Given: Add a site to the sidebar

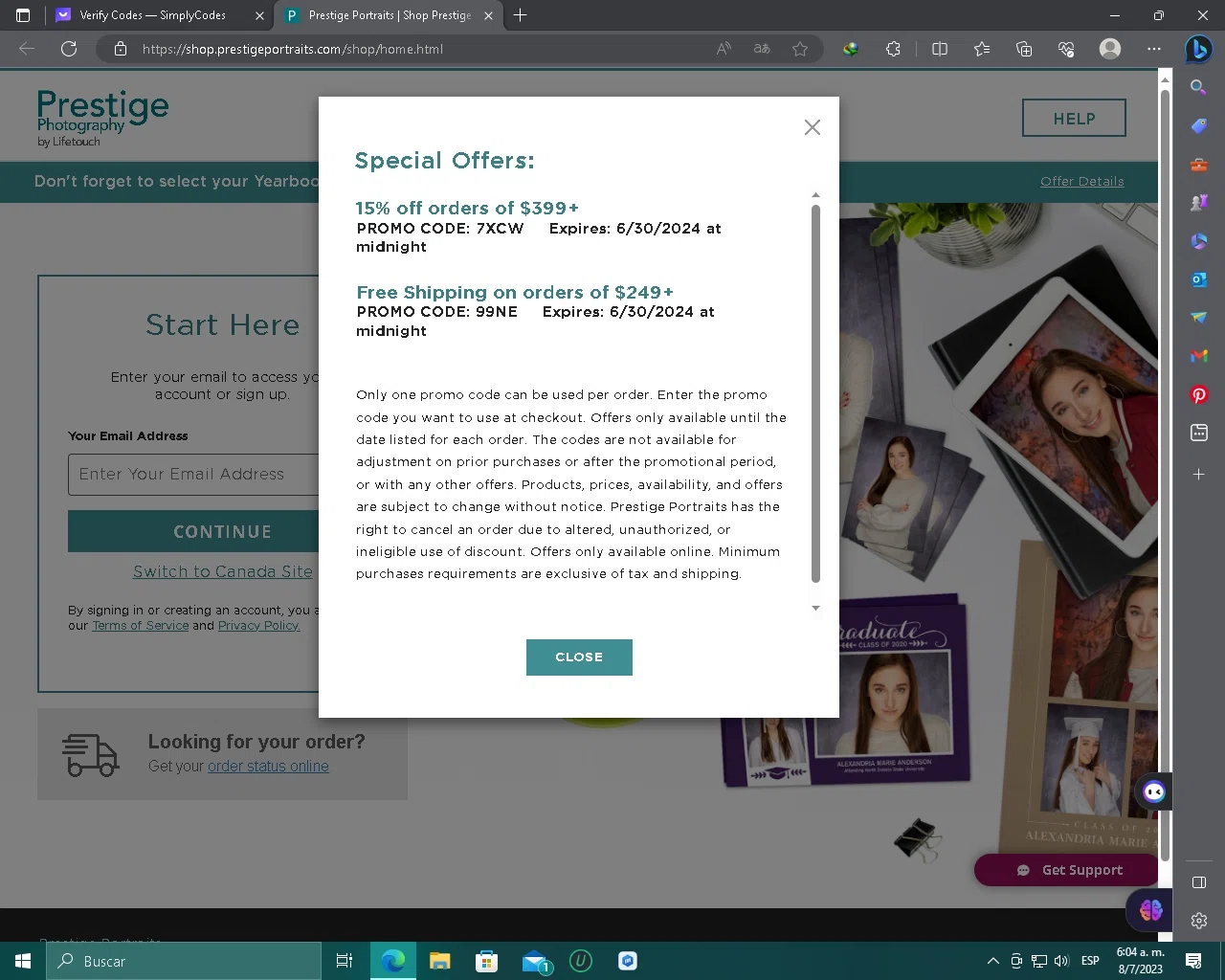Looking at the screenshot, I should (x=1198, y=474).
